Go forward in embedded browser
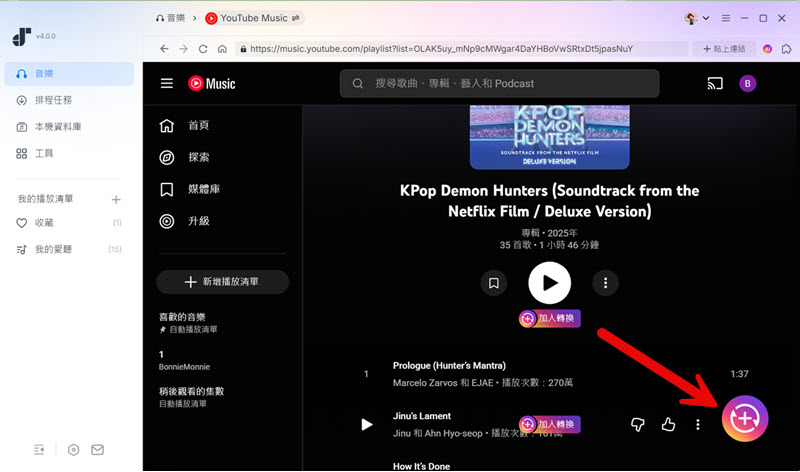Image resolution: width=800 pixels, height=472 pixels. click(x=184, y=49)
